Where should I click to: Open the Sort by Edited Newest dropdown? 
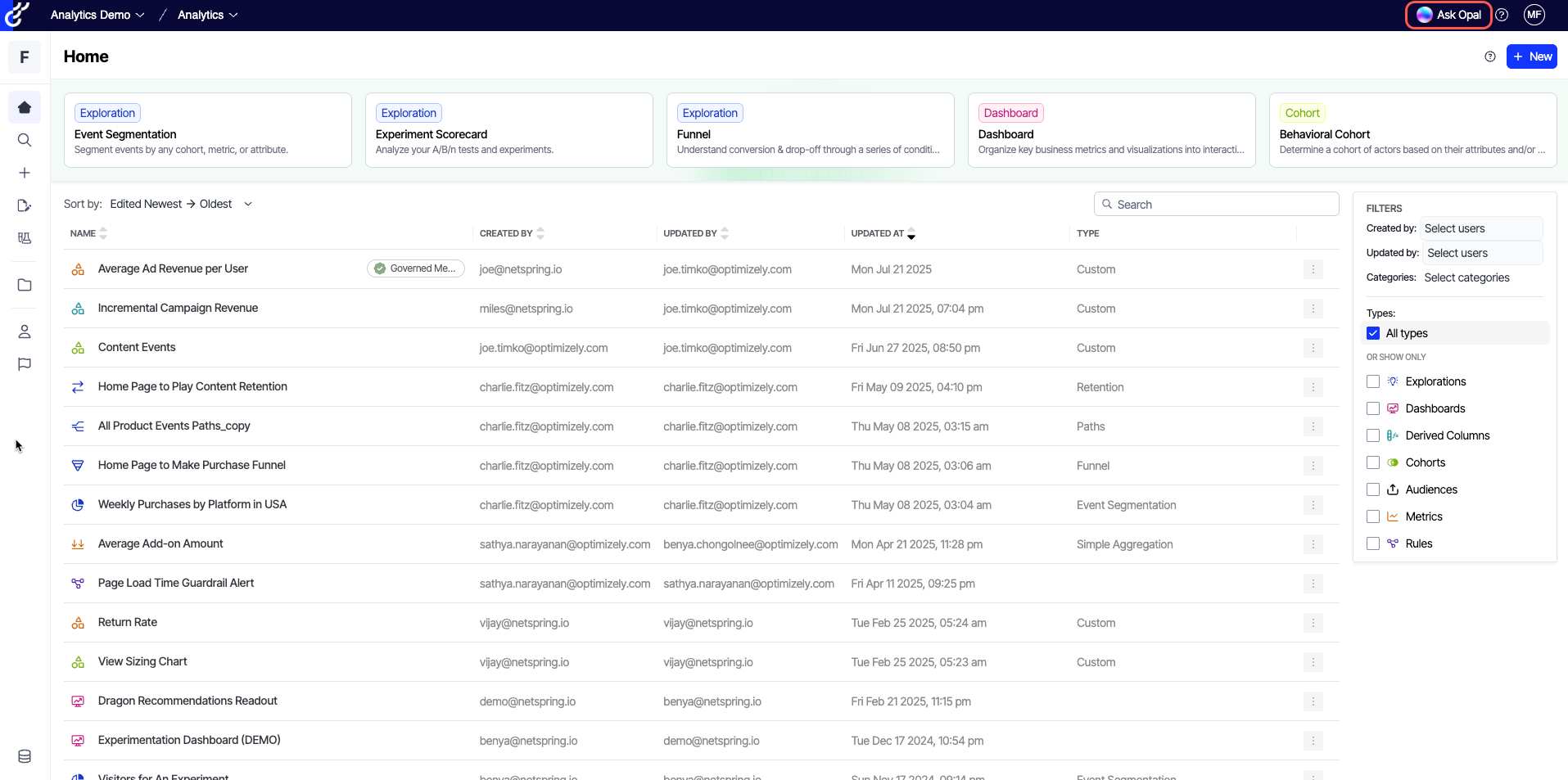180,204
